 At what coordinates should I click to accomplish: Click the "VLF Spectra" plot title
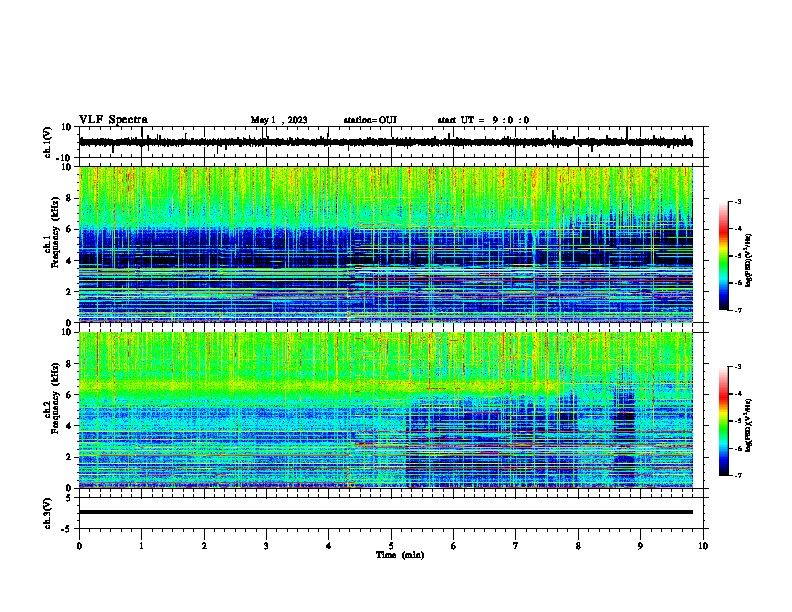113,120
